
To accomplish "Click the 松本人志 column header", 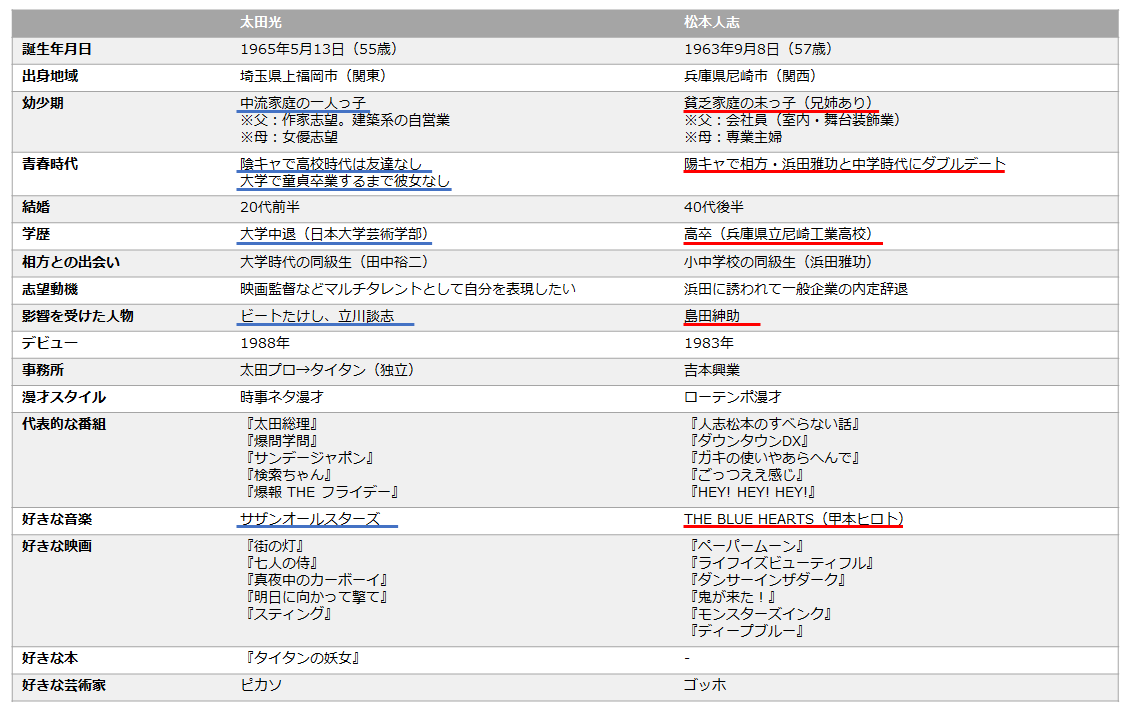I will (x=712, y=22).
